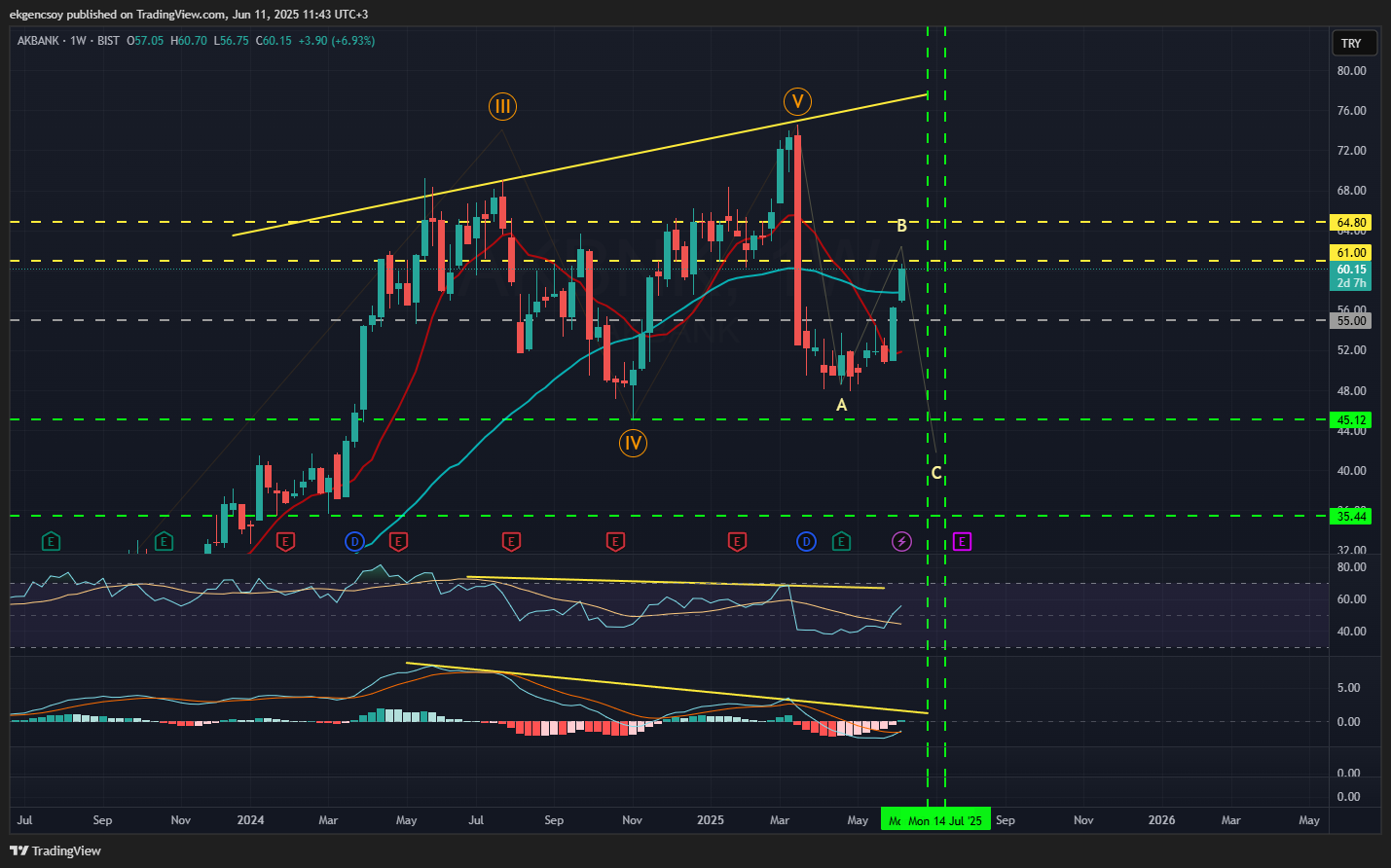Click the 1W interval label in header
Image resolution: width=1391 pixels, height=868 pixels.
[x=79, y=41]
